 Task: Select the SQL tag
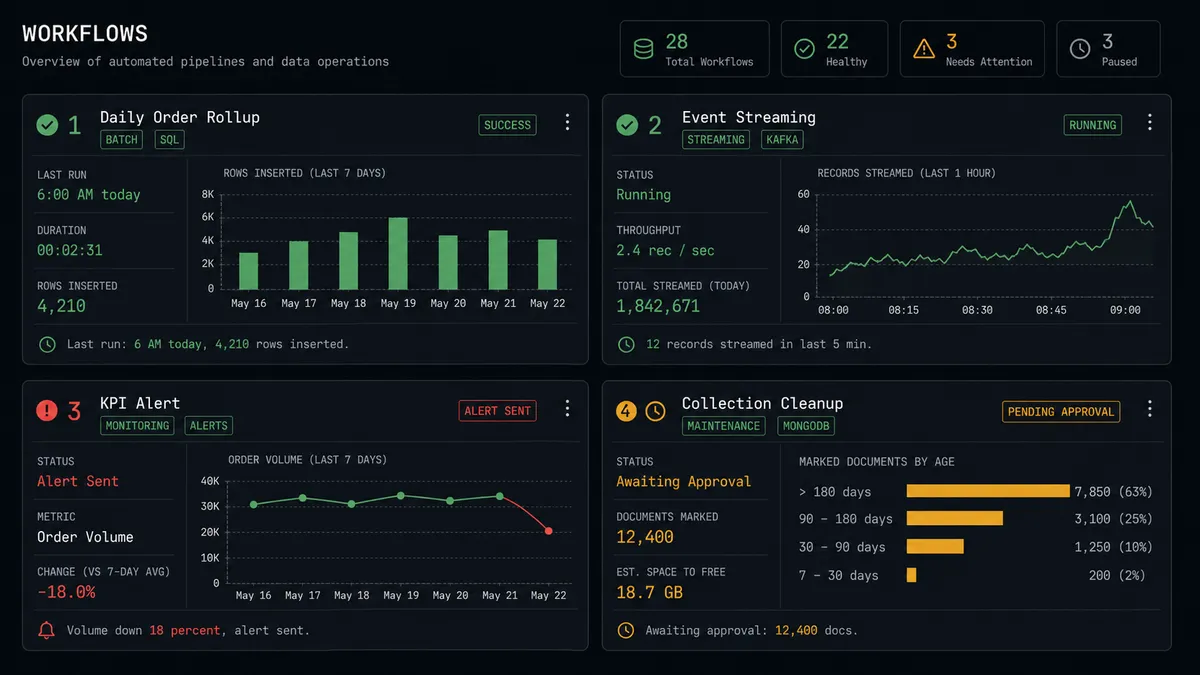click(170, 140)
